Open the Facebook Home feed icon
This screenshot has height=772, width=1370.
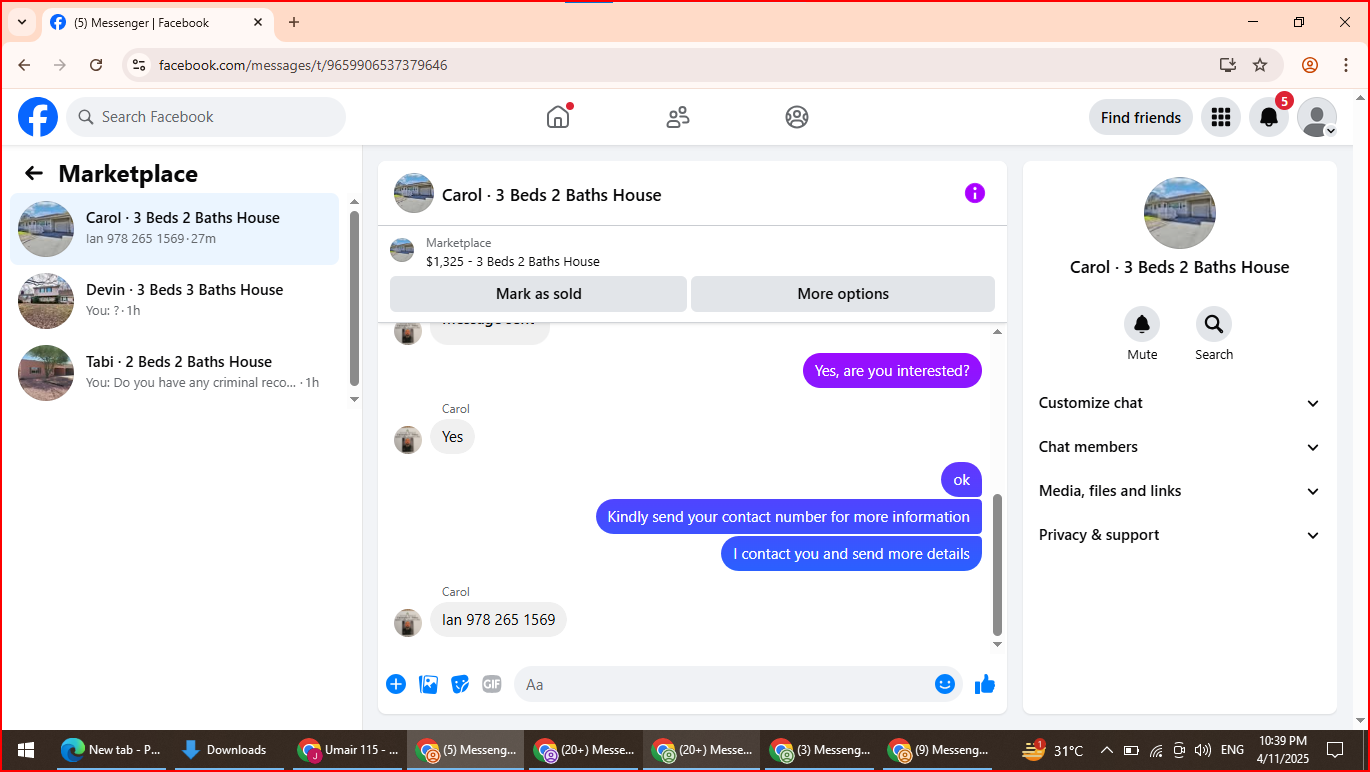tap(558, 117)
